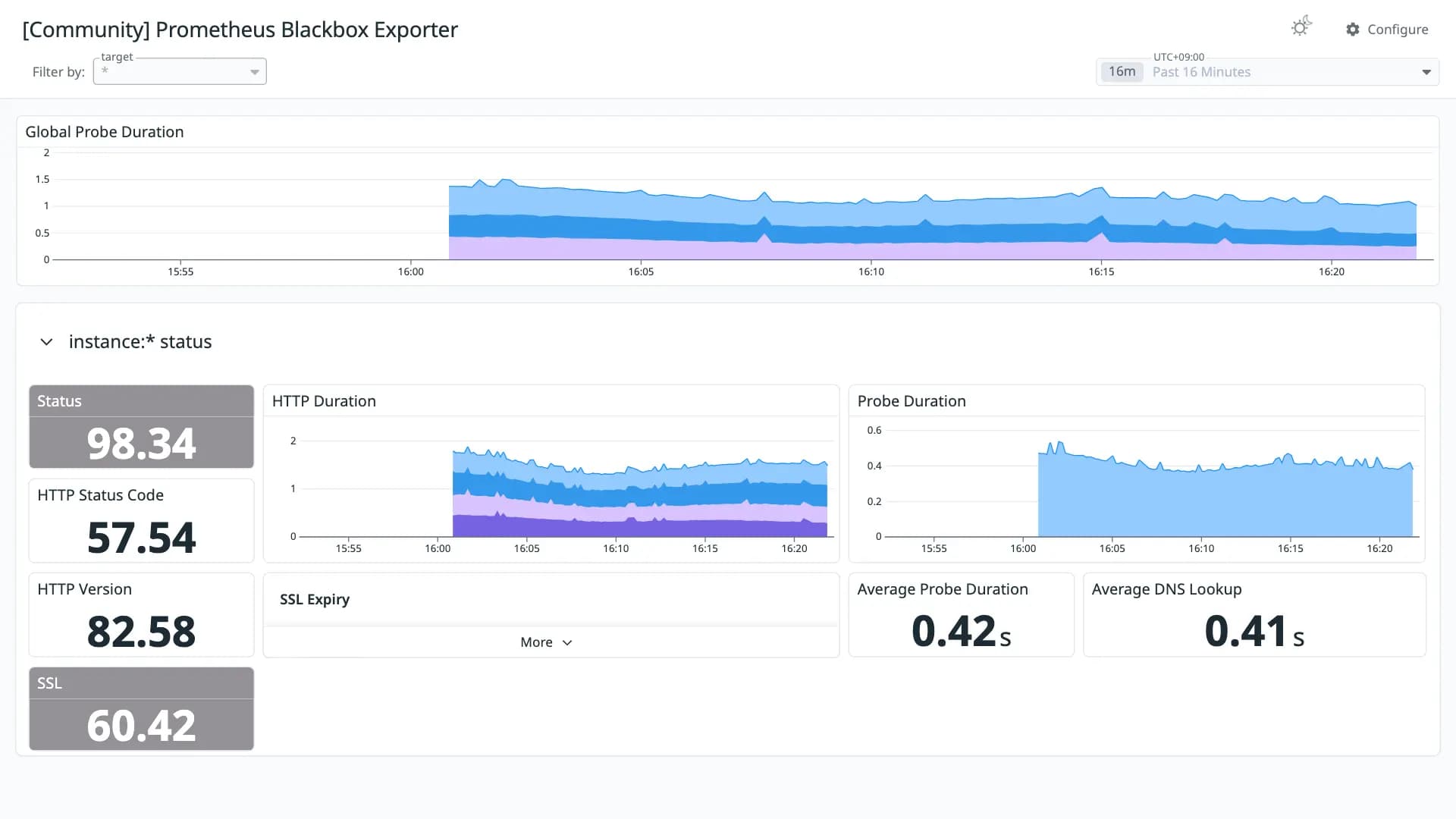This screenshot has height=819, width=1456.
Task: Click the 16:10 tick on Global Probe Duration
Action: tap(871, 271)
